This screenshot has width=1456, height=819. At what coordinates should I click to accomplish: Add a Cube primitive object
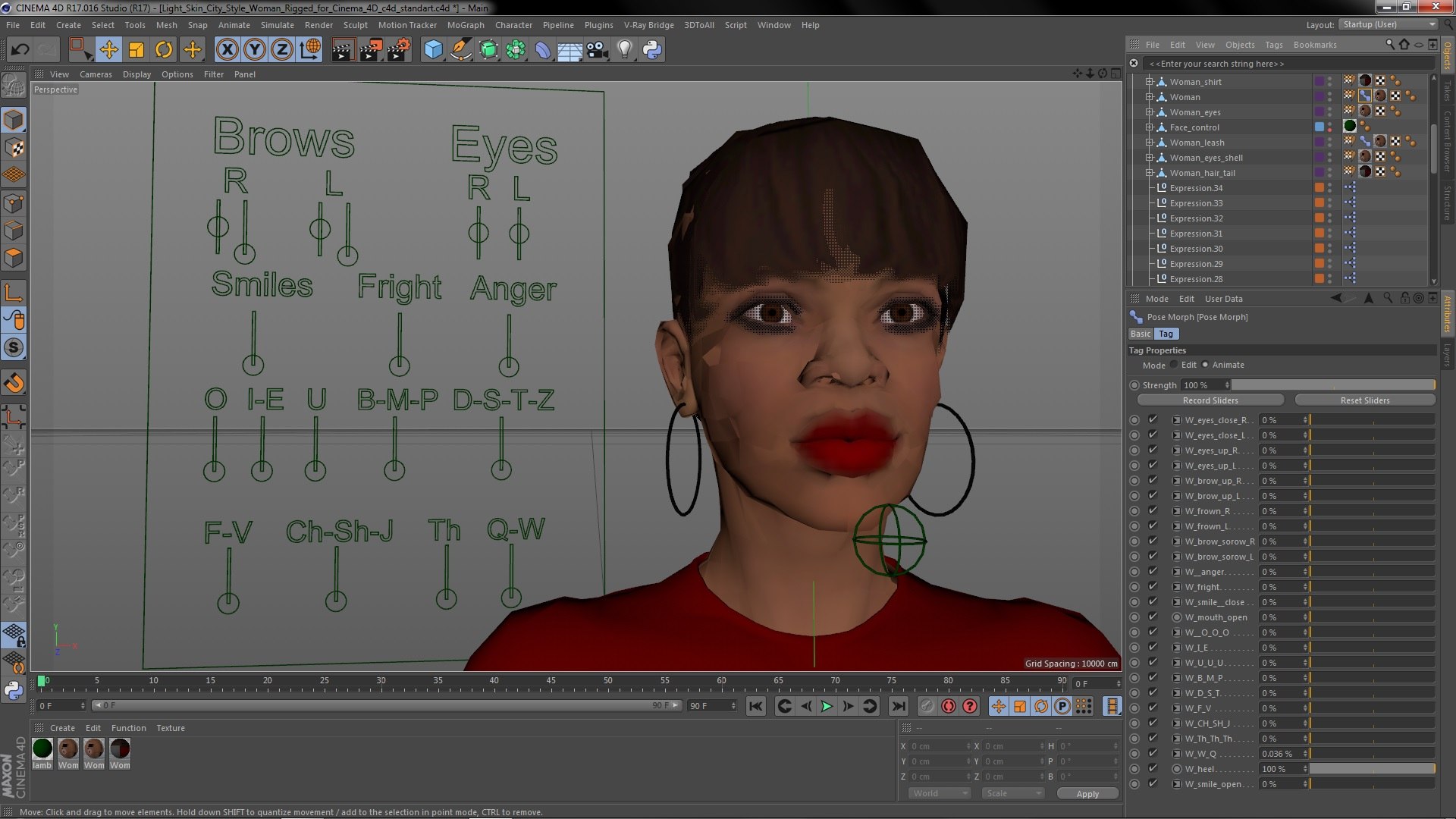click(x=433, y=50)
